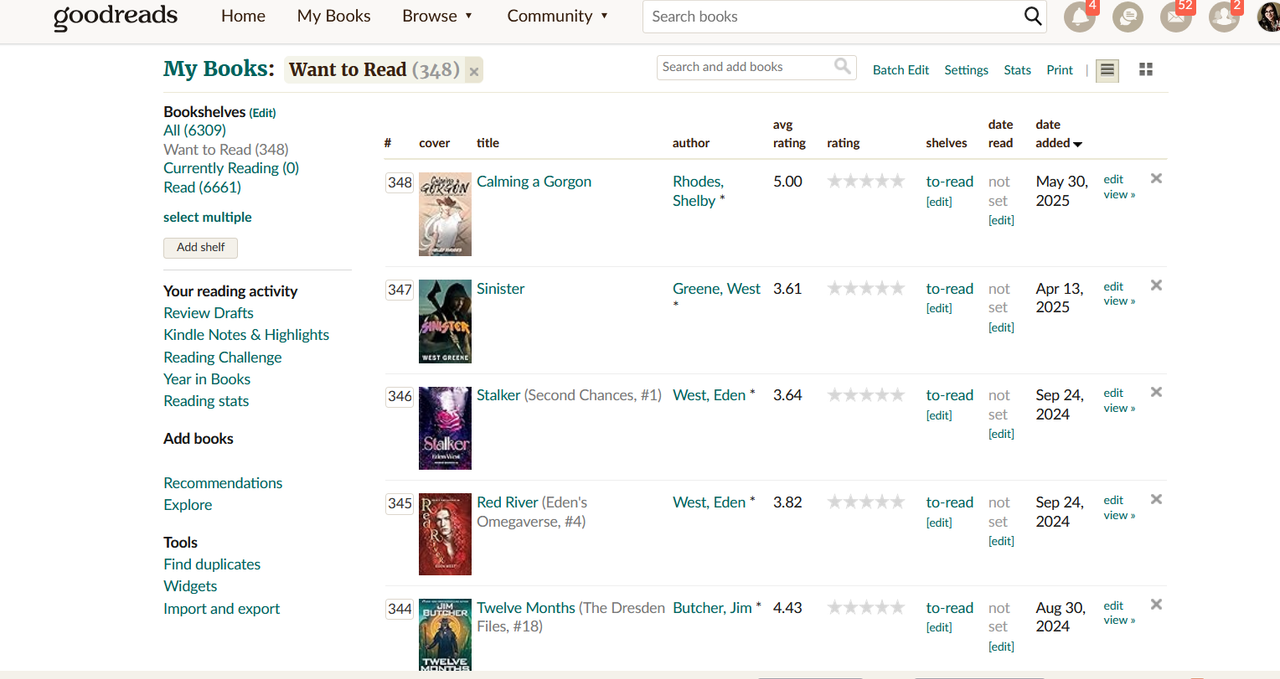1280x679 pixels.
Task: Remove Stalker from the shelf
Action: click(1156, 392)
